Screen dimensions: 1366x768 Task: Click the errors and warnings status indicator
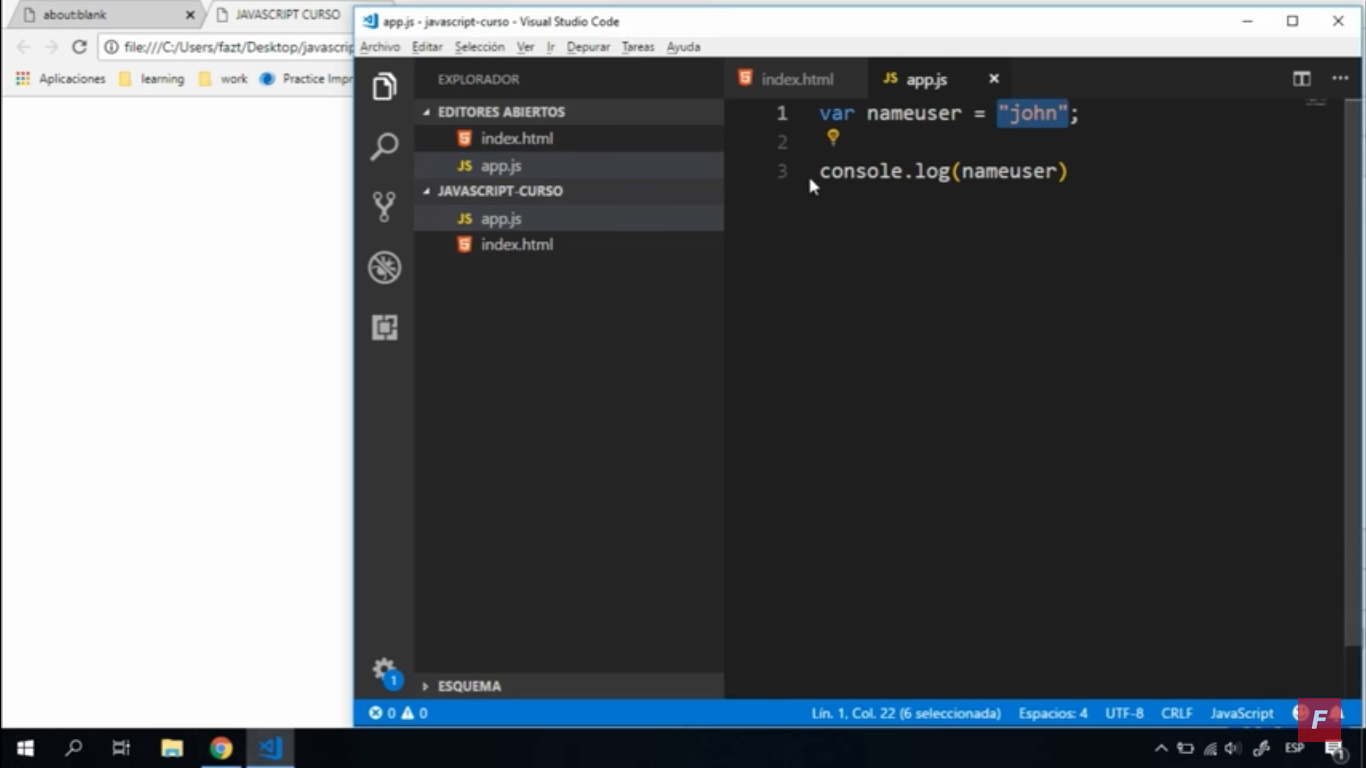coord(398,713)
